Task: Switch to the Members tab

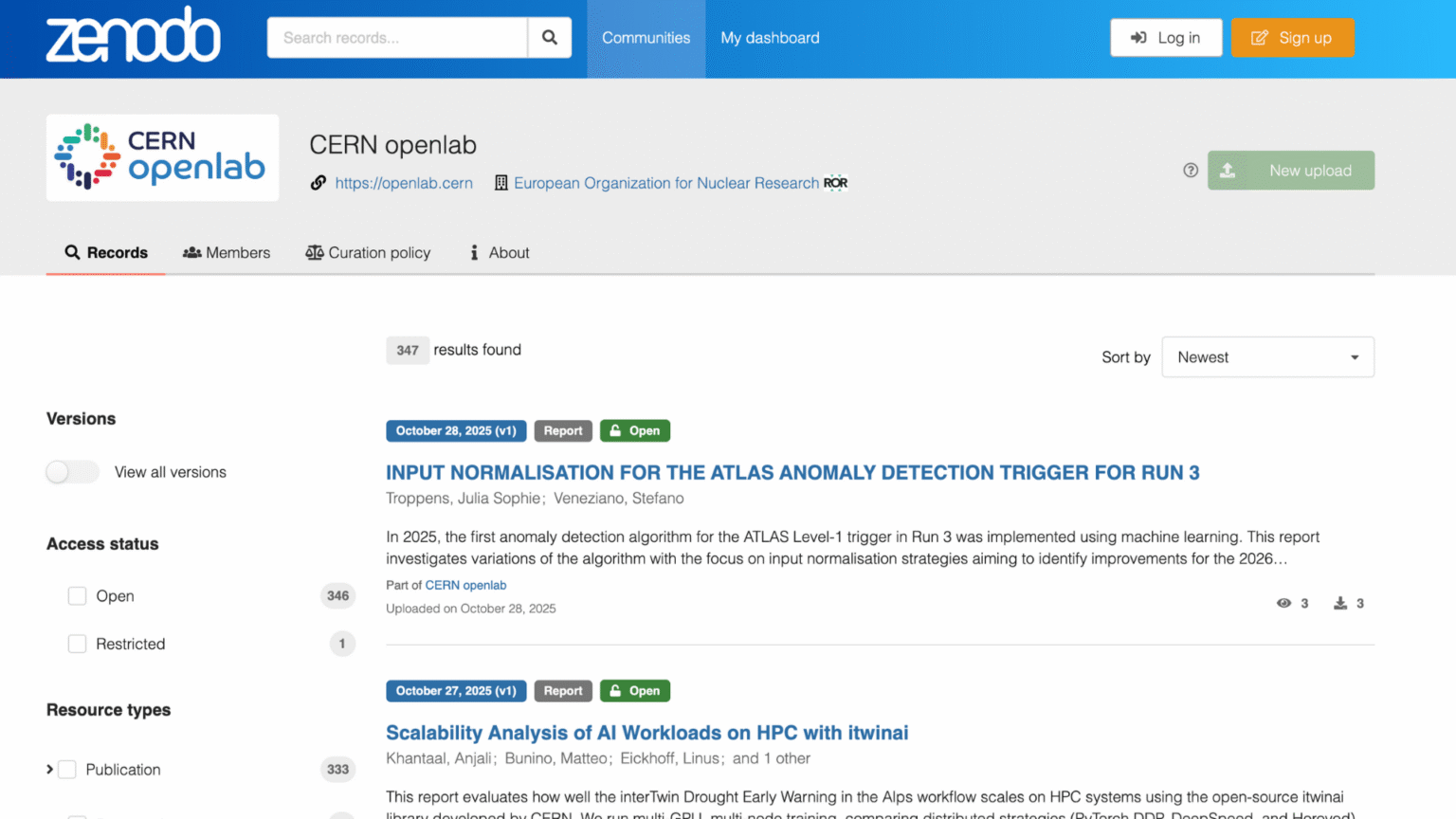Action: 227,252
